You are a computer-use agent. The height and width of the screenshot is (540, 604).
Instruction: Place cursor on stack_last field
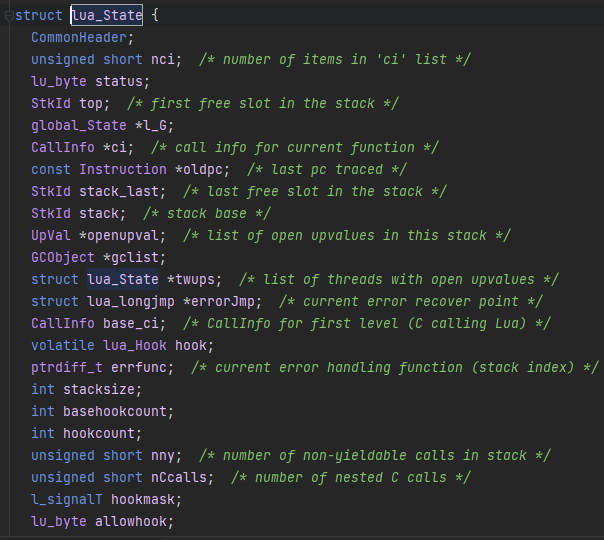point(119,191)
